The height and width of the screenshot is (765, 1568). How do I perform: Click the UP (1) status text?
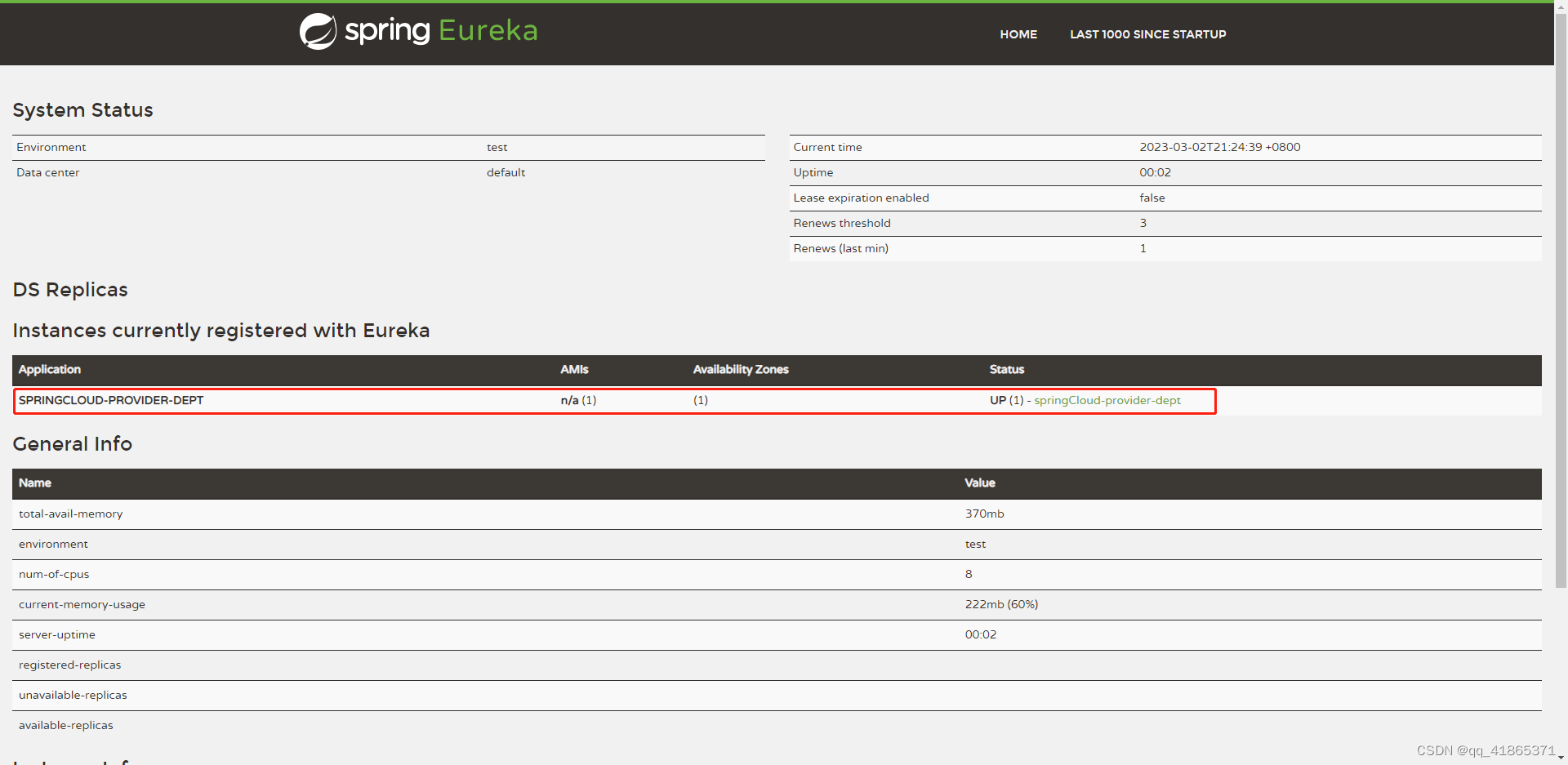tap(1007, 400)
